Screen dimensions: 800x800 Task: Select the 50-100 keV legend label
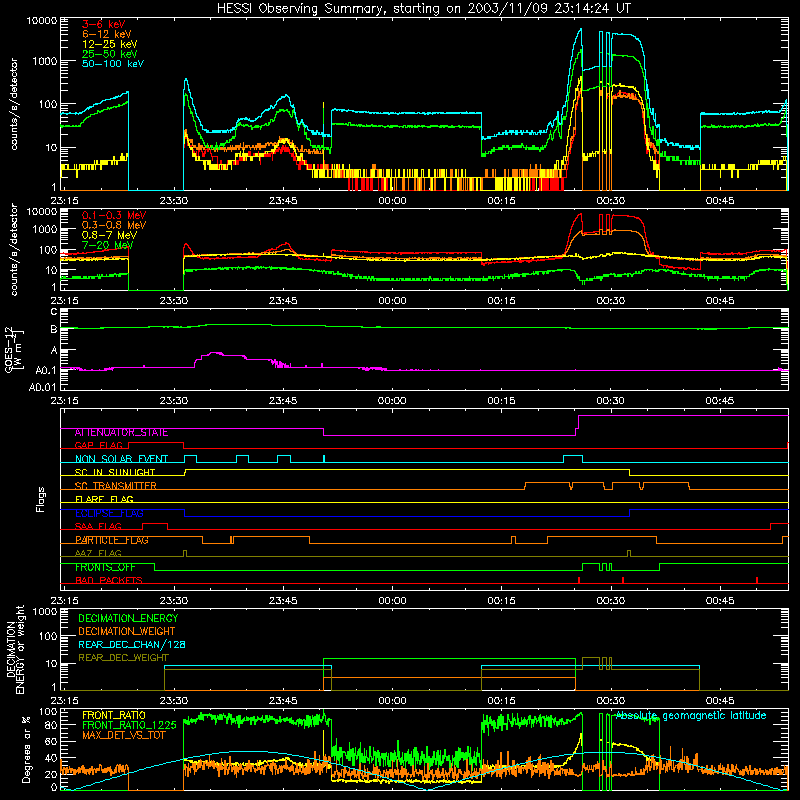(x=112, y=63)
